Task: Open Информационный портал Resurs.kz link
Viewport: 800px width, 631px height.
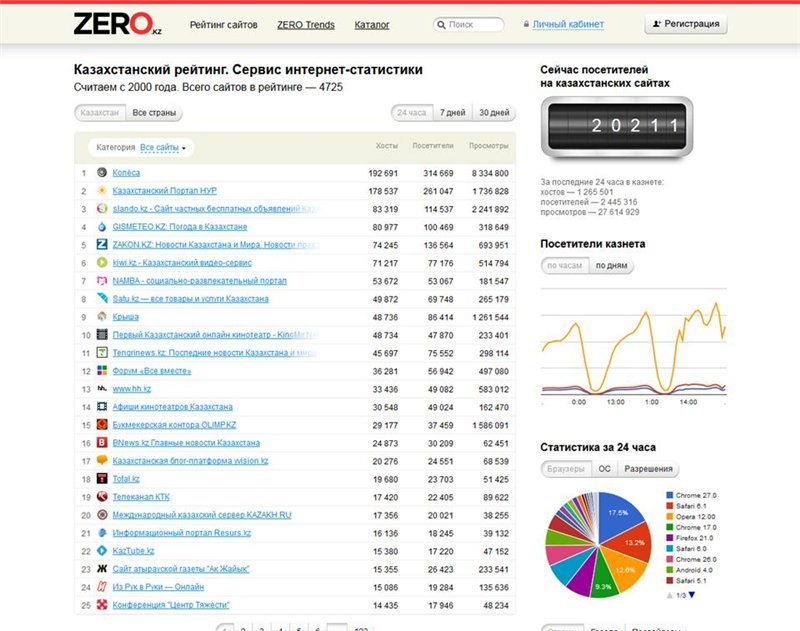Action: click(182, 533)
